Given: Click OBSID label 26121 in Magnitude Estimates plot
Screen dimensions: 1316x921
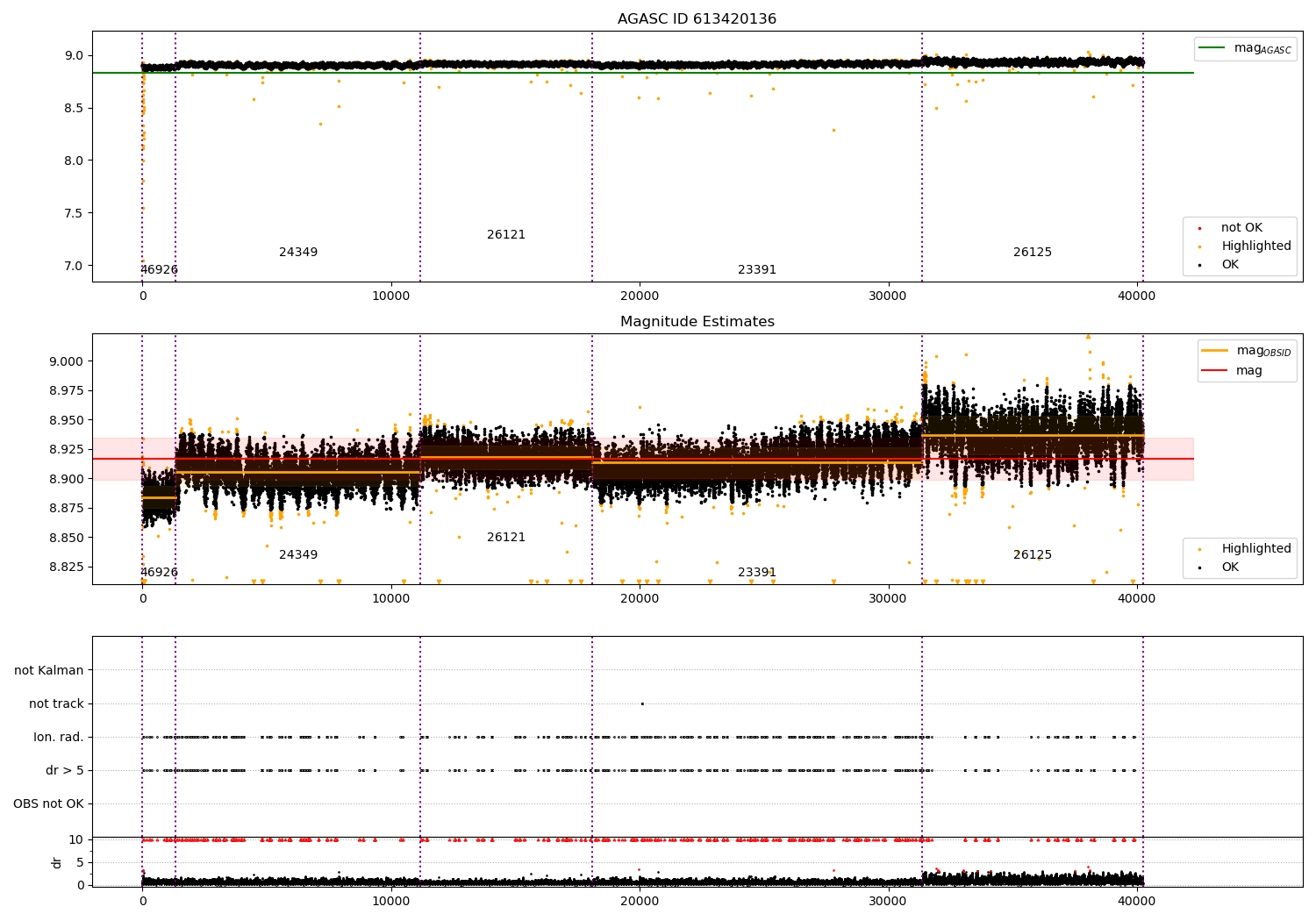Looking at the screenshot, I should coord(506,538).
